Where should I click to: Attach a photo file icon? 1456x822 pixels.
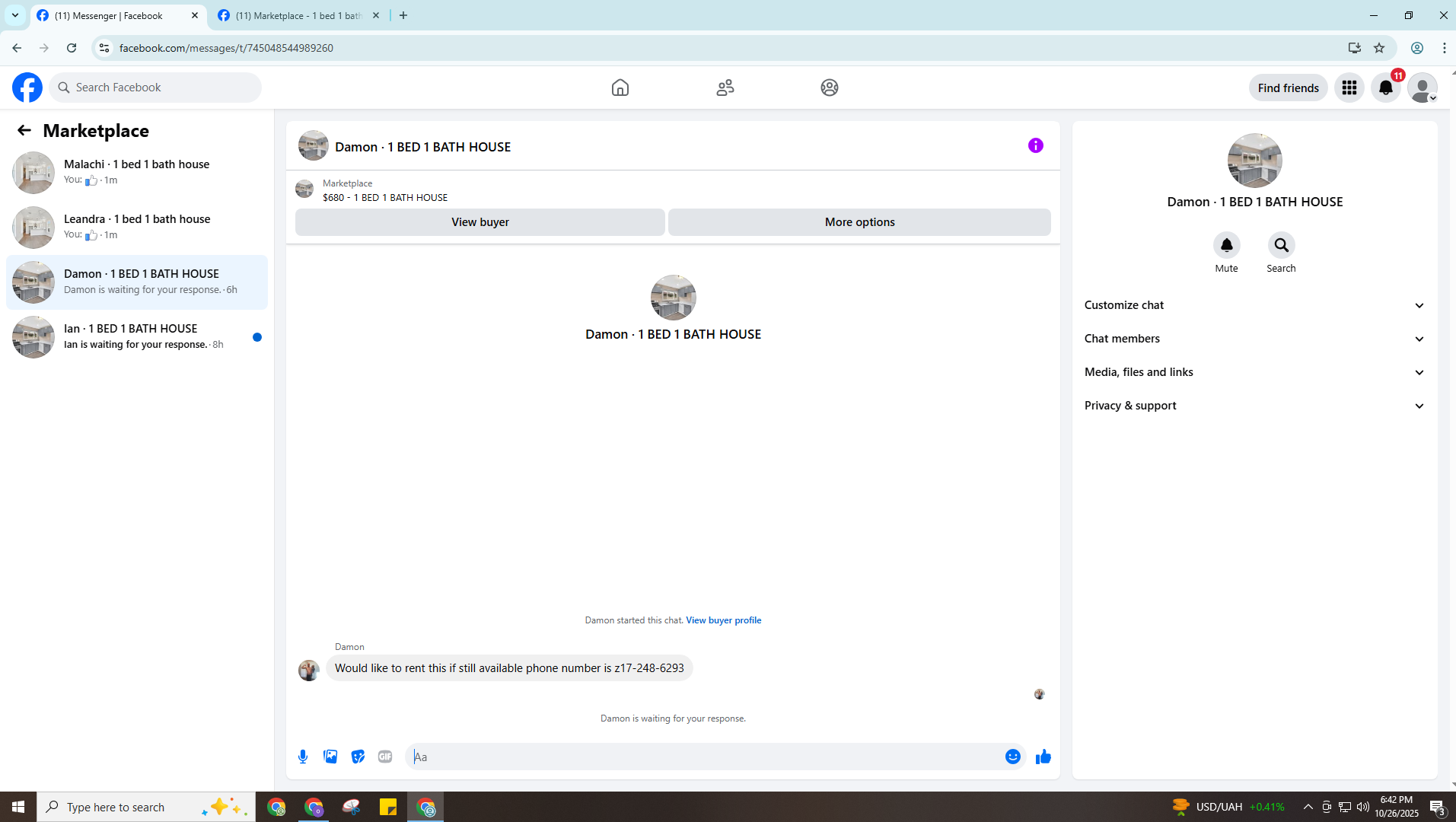pyautogui.click(x=330, y=757)
